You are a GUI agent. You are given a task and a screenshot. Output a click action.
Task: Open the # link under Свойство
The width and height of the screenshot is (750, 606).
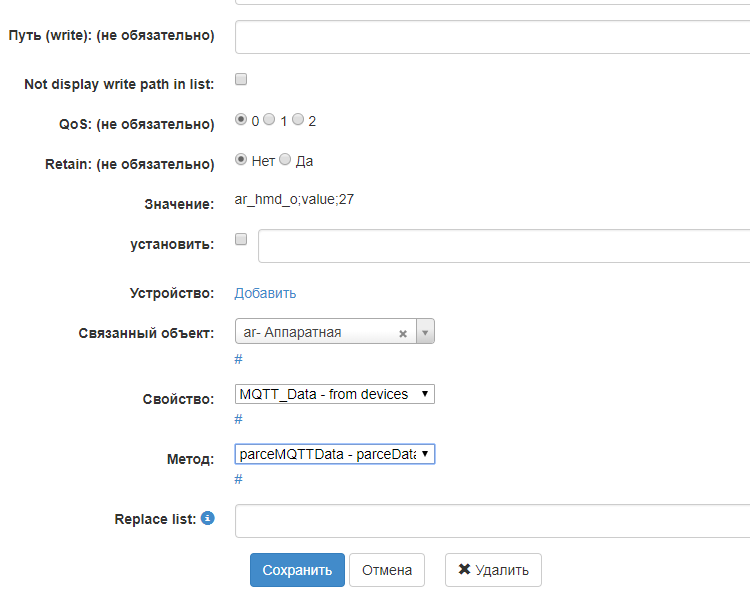click(x=238, y=419)
